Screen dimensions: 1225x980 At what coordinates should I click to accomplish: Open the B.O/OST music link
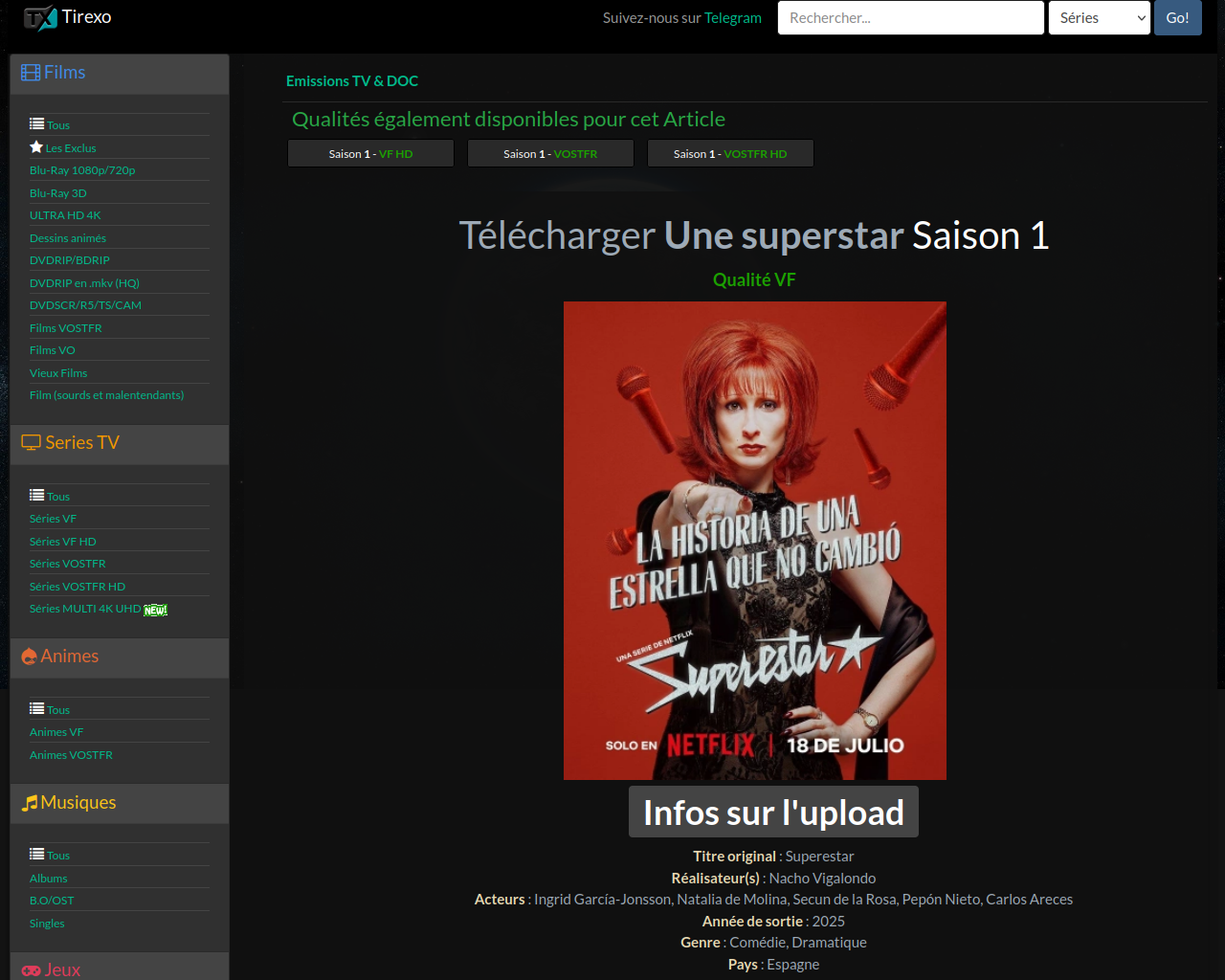point(52,901)
